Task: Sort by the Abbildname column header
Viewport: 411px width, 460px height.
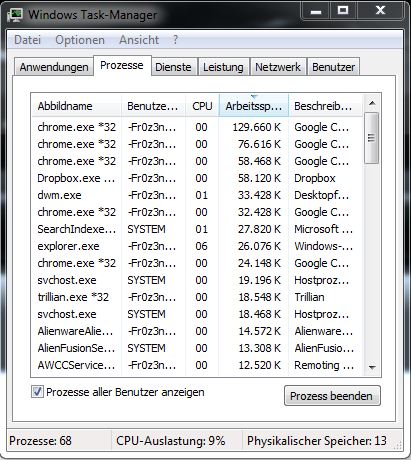Action: point(76,106)
